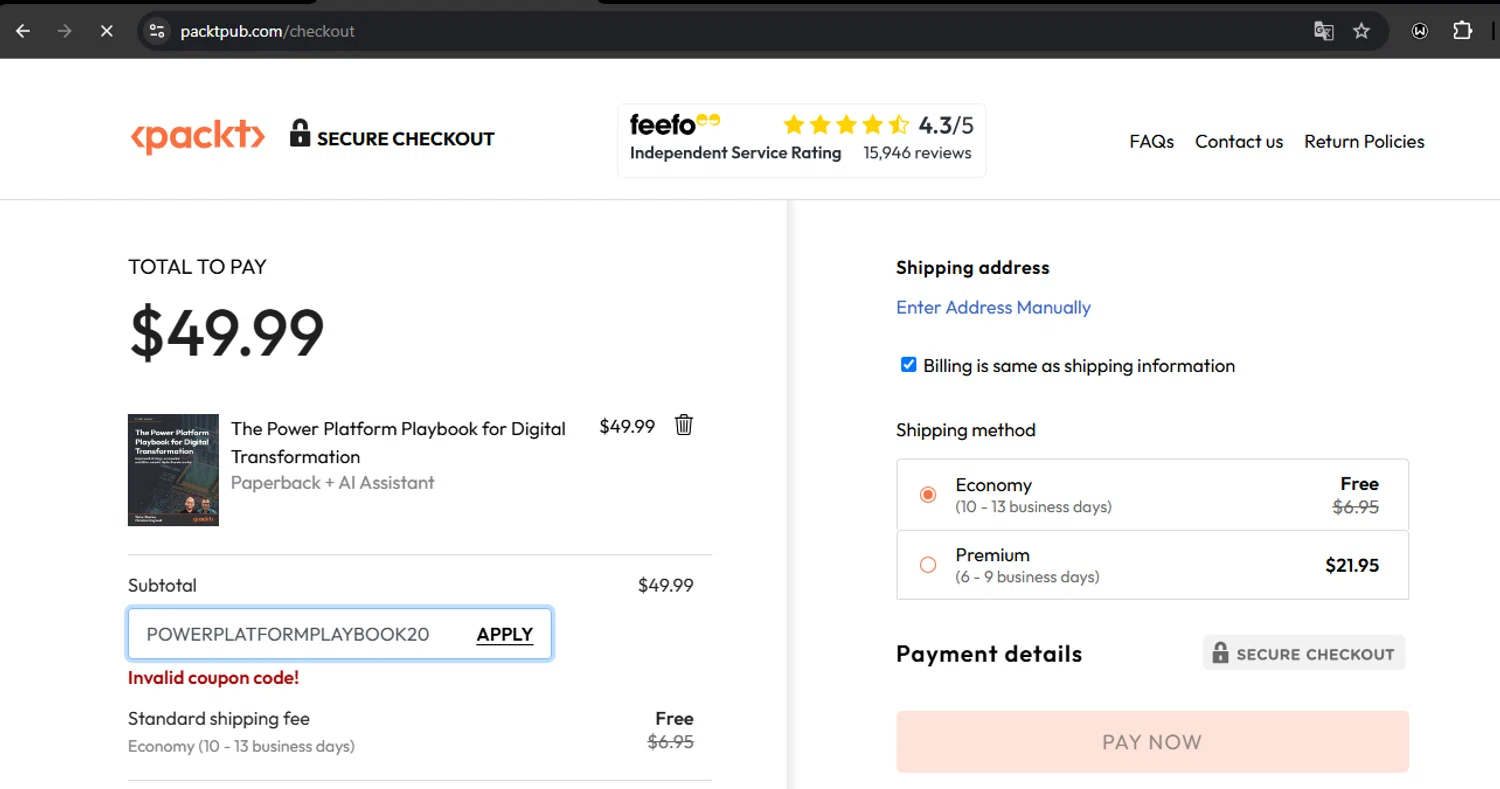Click the struck-through $6.95 in Economy option

1356,507
